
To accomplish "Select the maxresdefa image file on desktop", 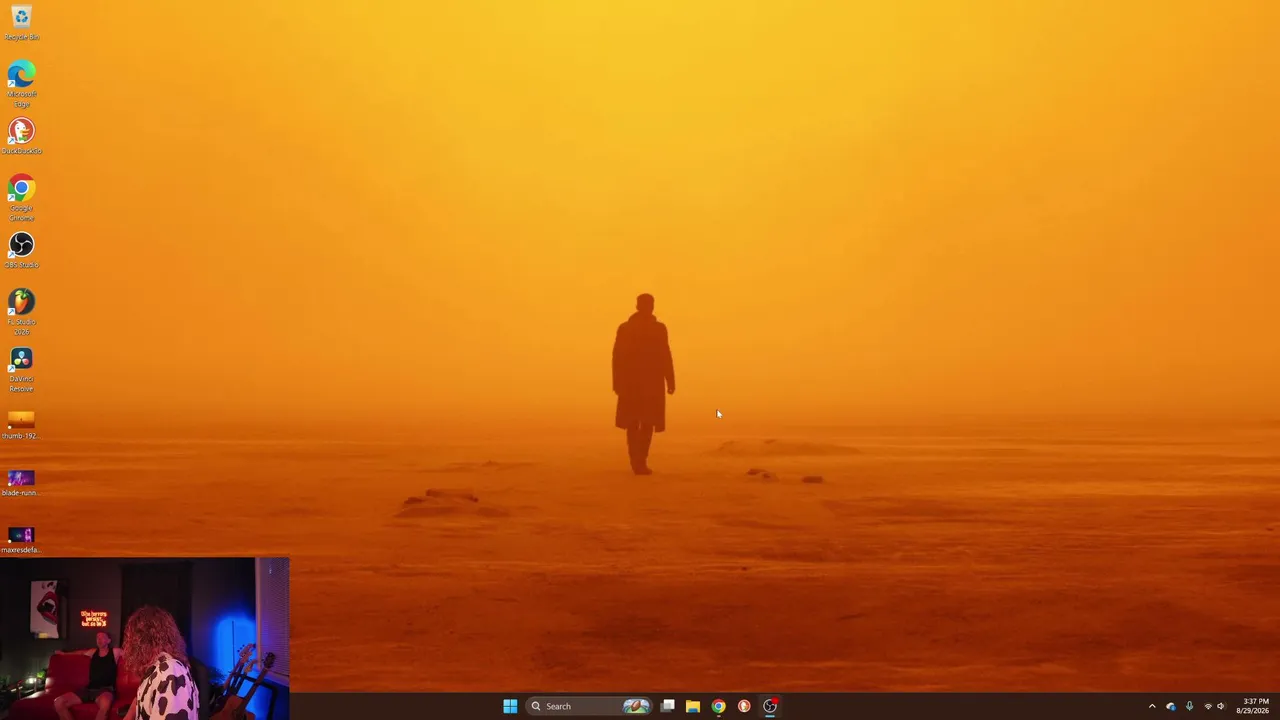I will click(21, 539).
